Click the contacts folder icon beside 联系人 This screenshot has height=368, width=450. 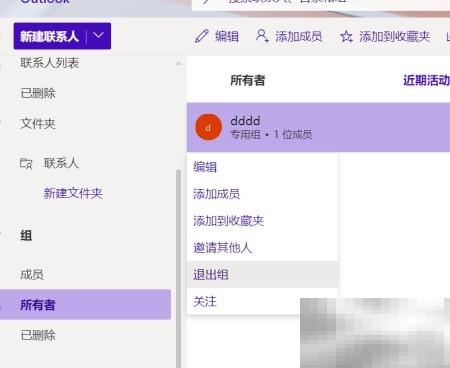pyautogui.click(x=26, y=164)
